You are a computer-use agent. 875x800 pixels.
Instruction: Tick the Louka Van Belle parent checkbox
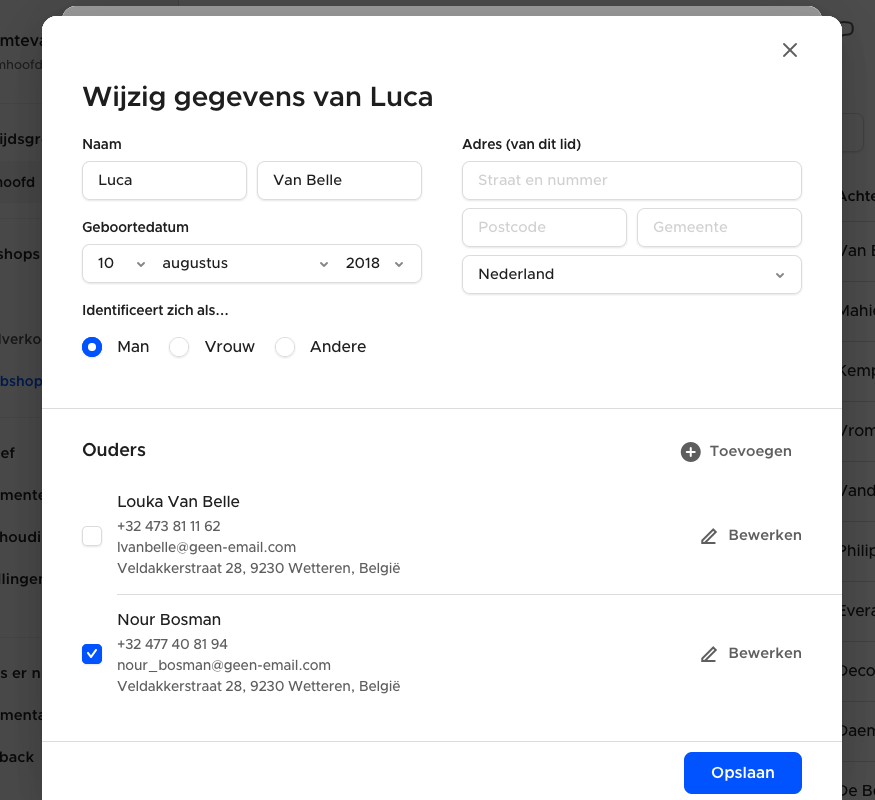[92, 536]
